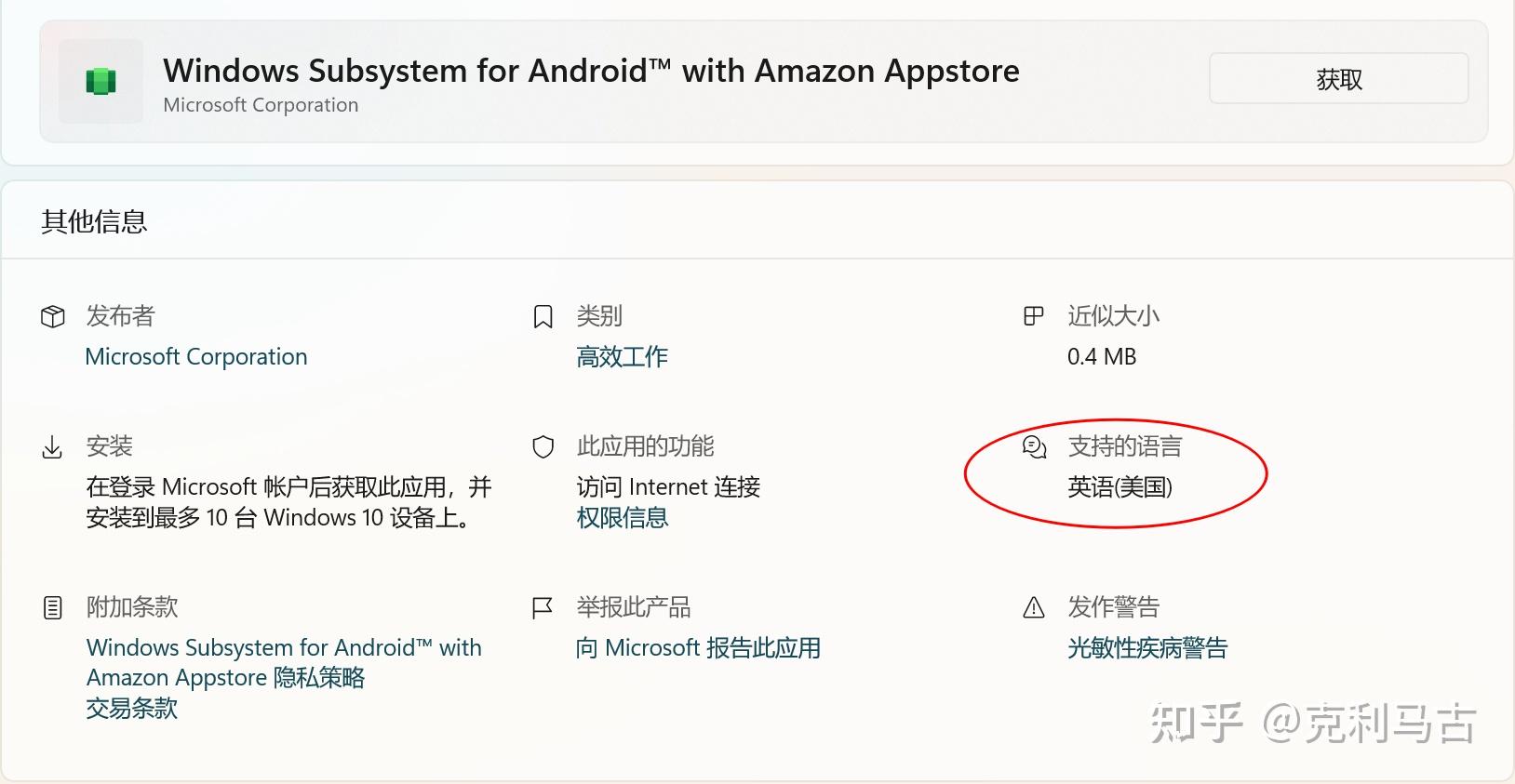Open the 交易条款 transaction terms link
Screen dimensions: 1515x784
(131, 709)
